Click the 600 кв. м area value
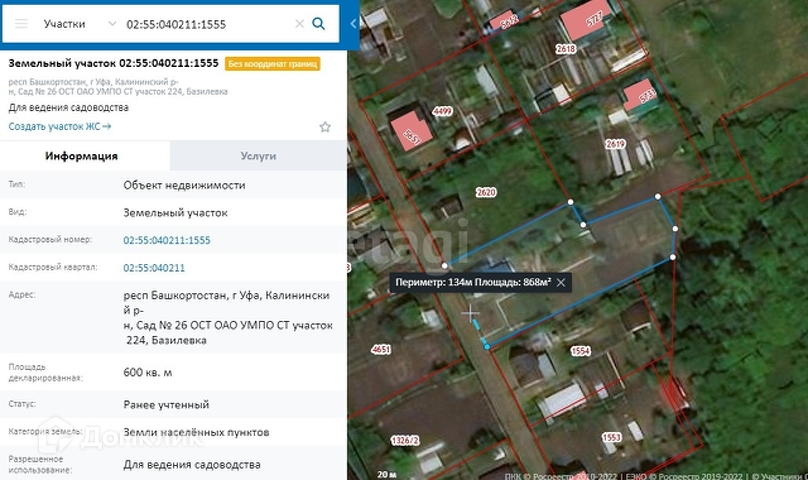Viewport: 808px width, 480px height. [147, 372]
